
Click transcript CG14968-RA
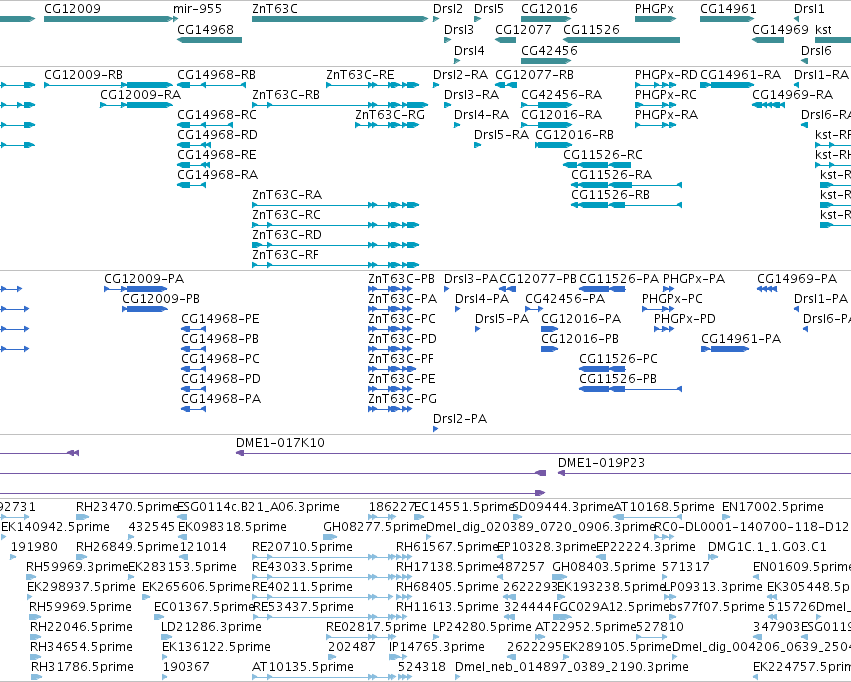[192, 185]
